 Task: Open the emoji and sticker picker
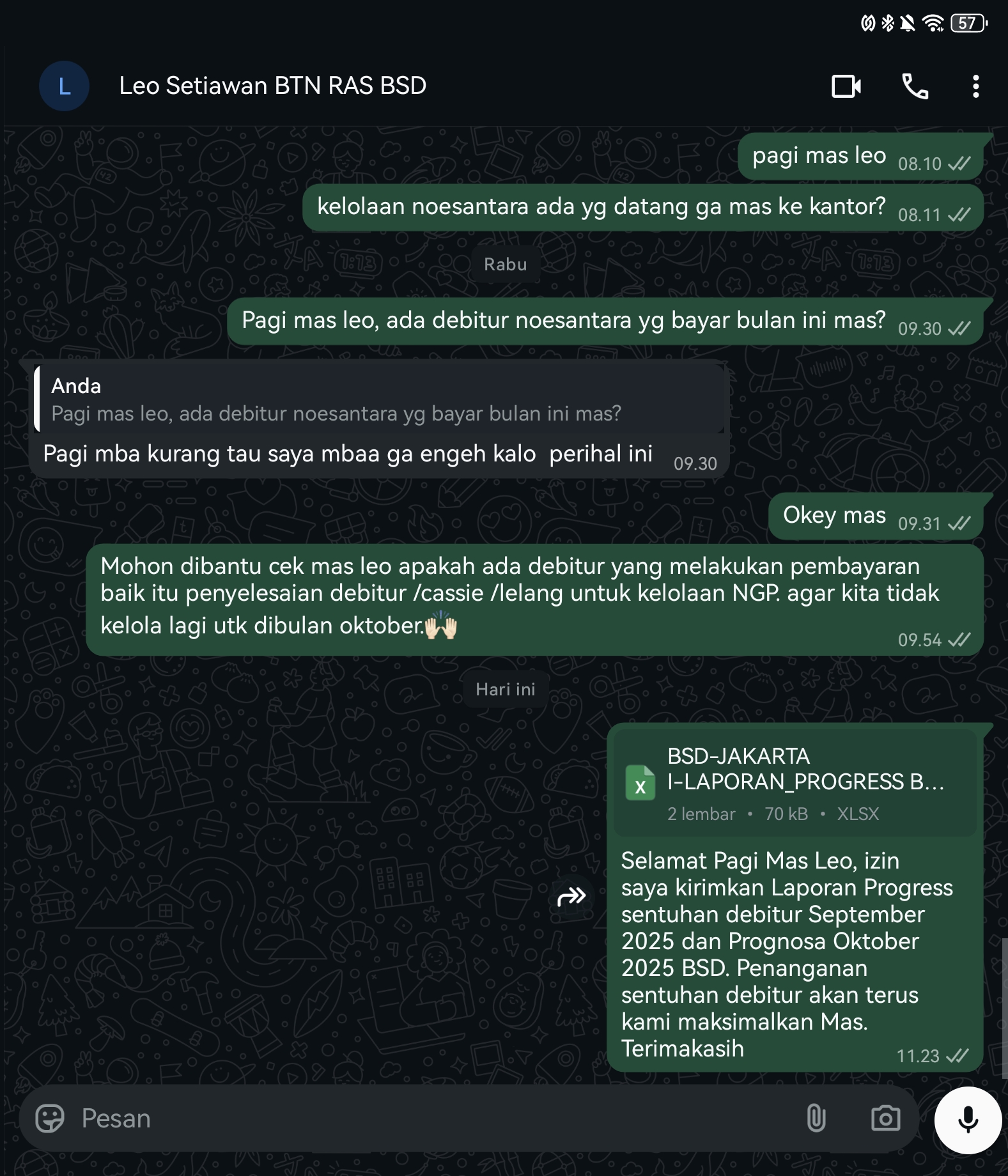click(50, 1118)
